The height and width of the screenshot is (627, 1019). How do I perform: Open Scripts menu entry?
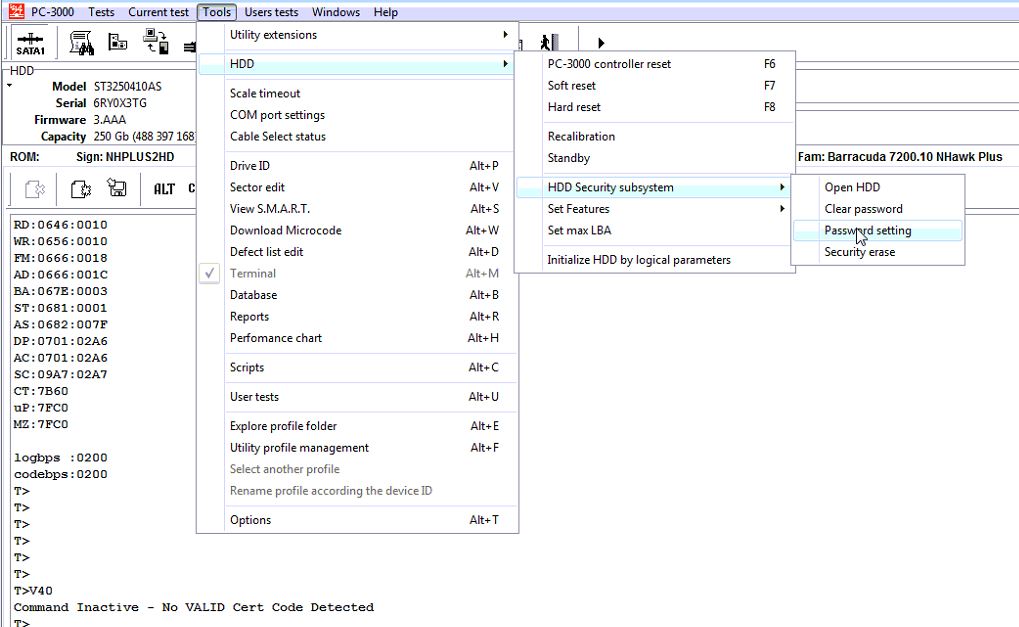[357, 367]
